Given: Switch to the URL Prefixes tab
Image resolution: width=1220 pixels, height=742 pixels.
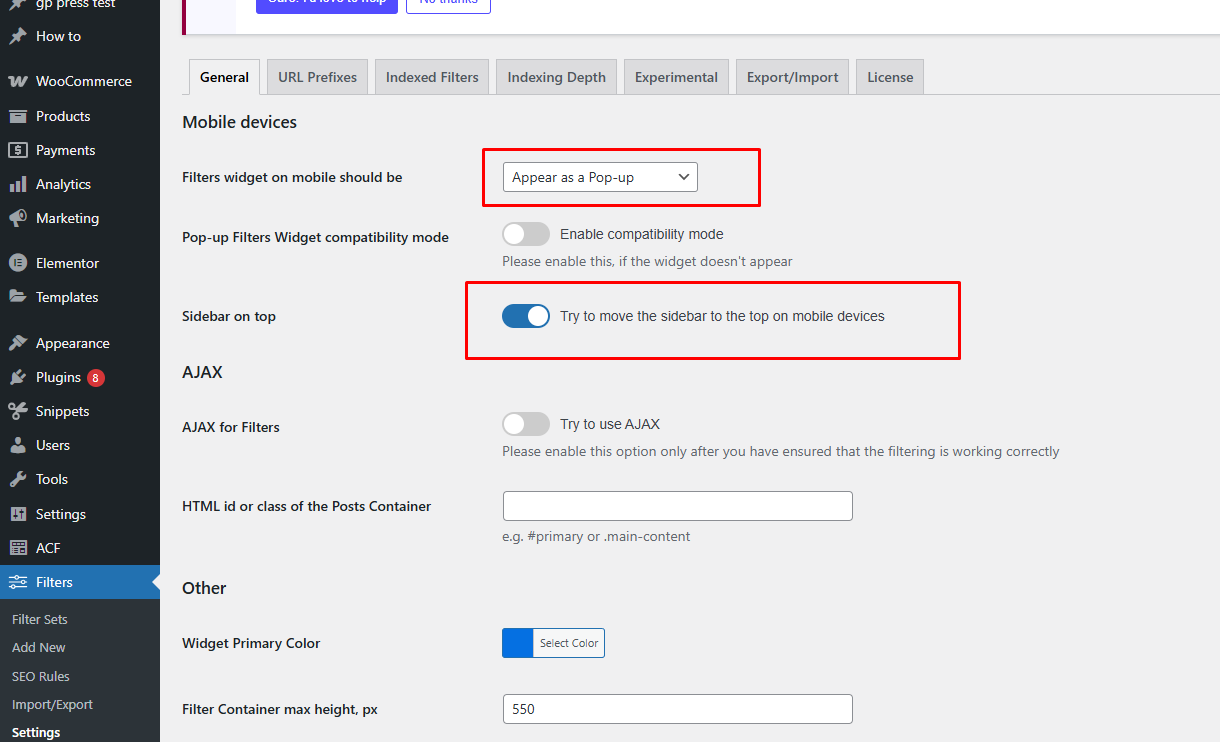Looking at the screenshot, I should point(317,77).
